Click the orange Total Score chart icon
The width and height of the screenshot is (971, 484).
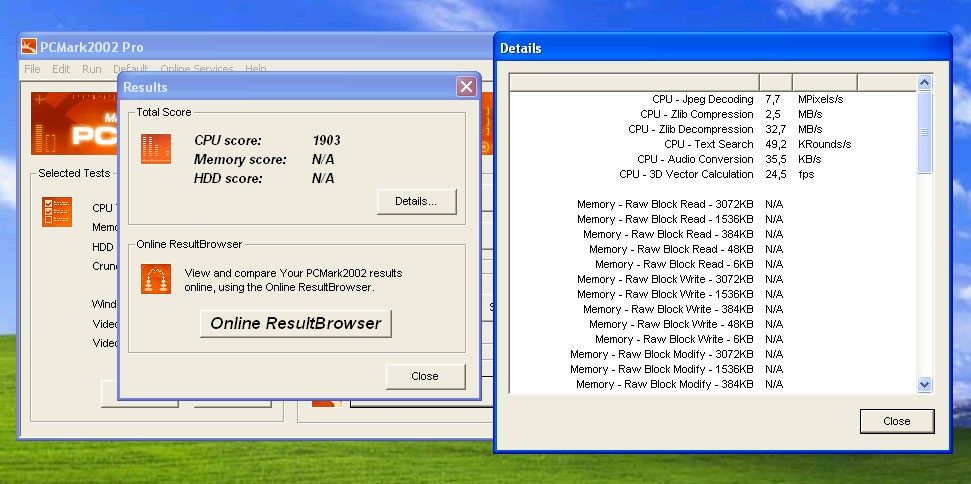point(155,149)
